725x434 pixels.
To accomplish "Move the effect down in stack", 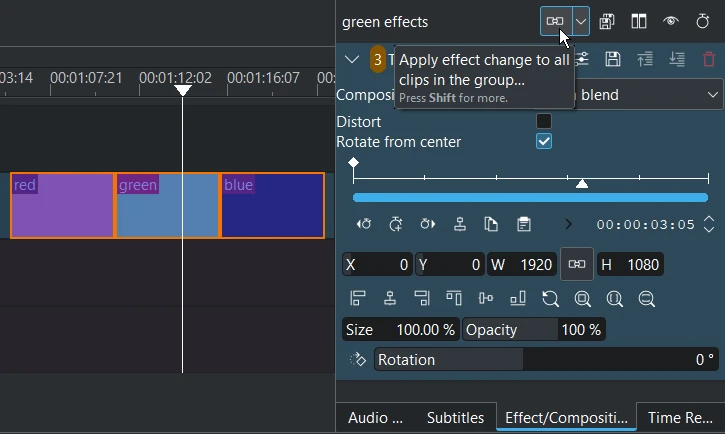I will coord(677,59).
